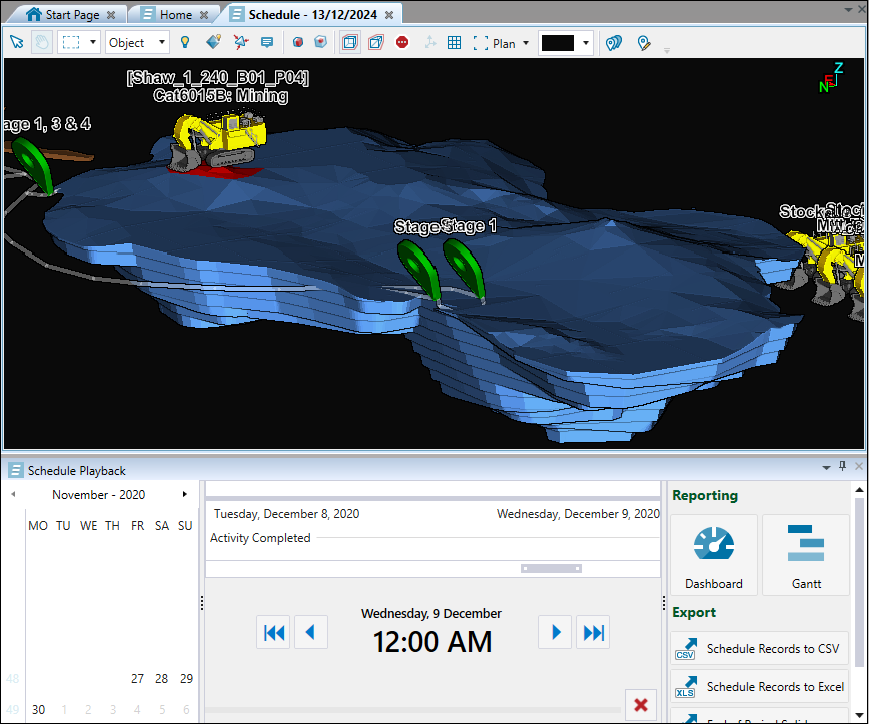The width and height of the screenshot is (869, 724).
Task: Click the black color swatch
Action: [557, 43]
